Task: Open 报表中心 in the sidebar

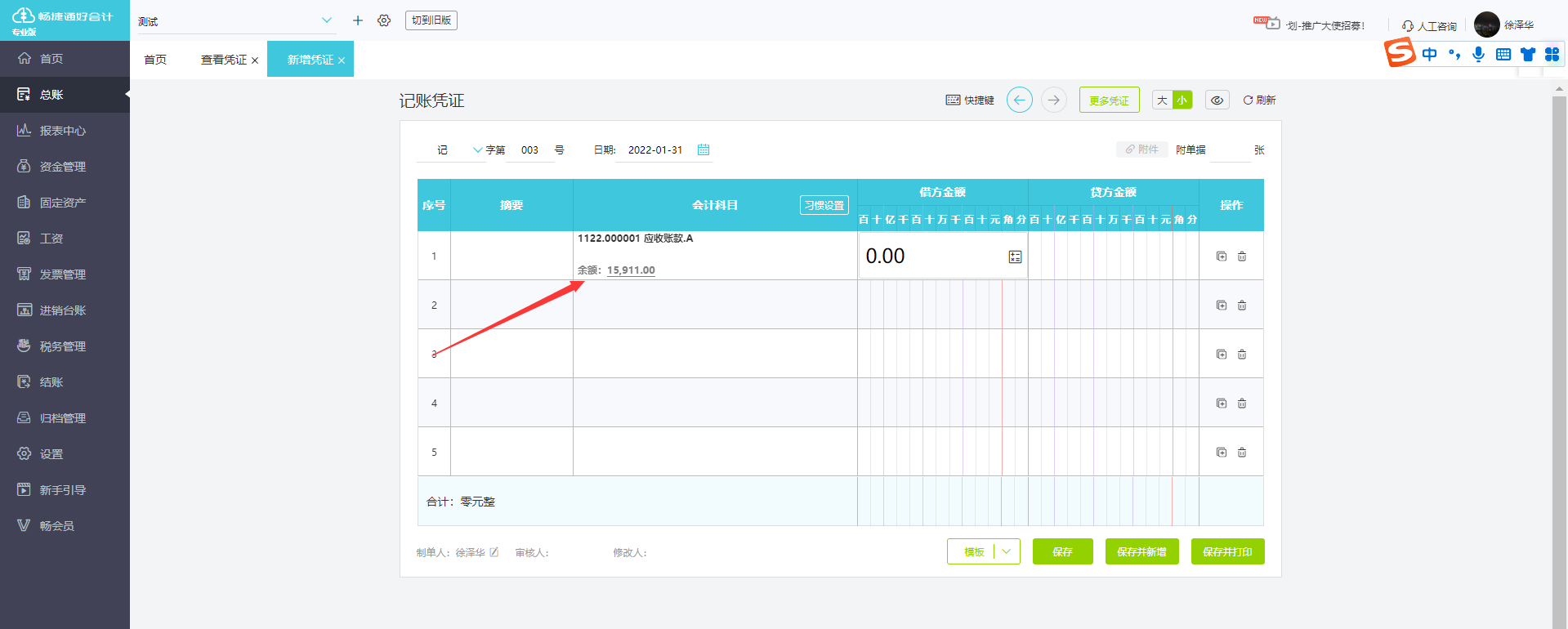Action: 63,131
